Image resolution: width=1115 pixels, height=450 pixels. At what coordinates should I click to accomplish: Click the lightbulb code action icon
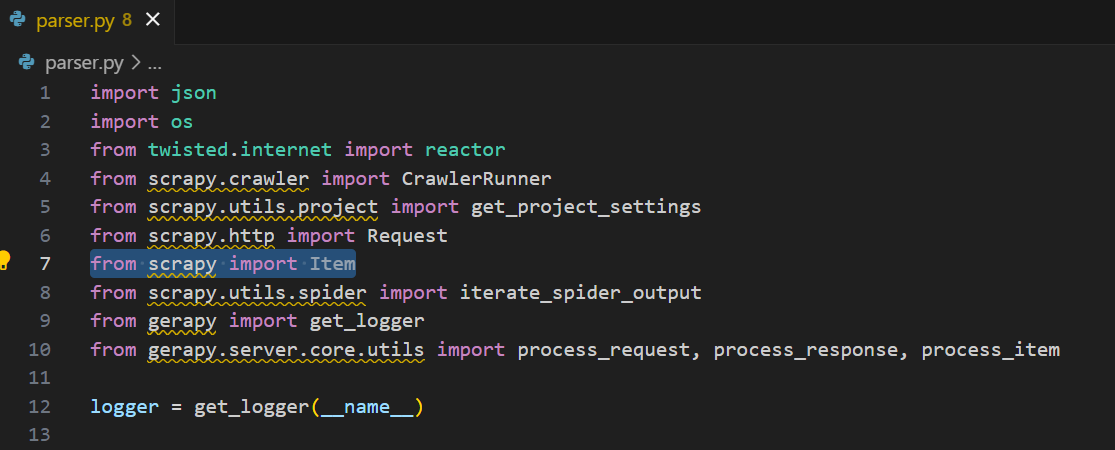[x=5, y=262]
